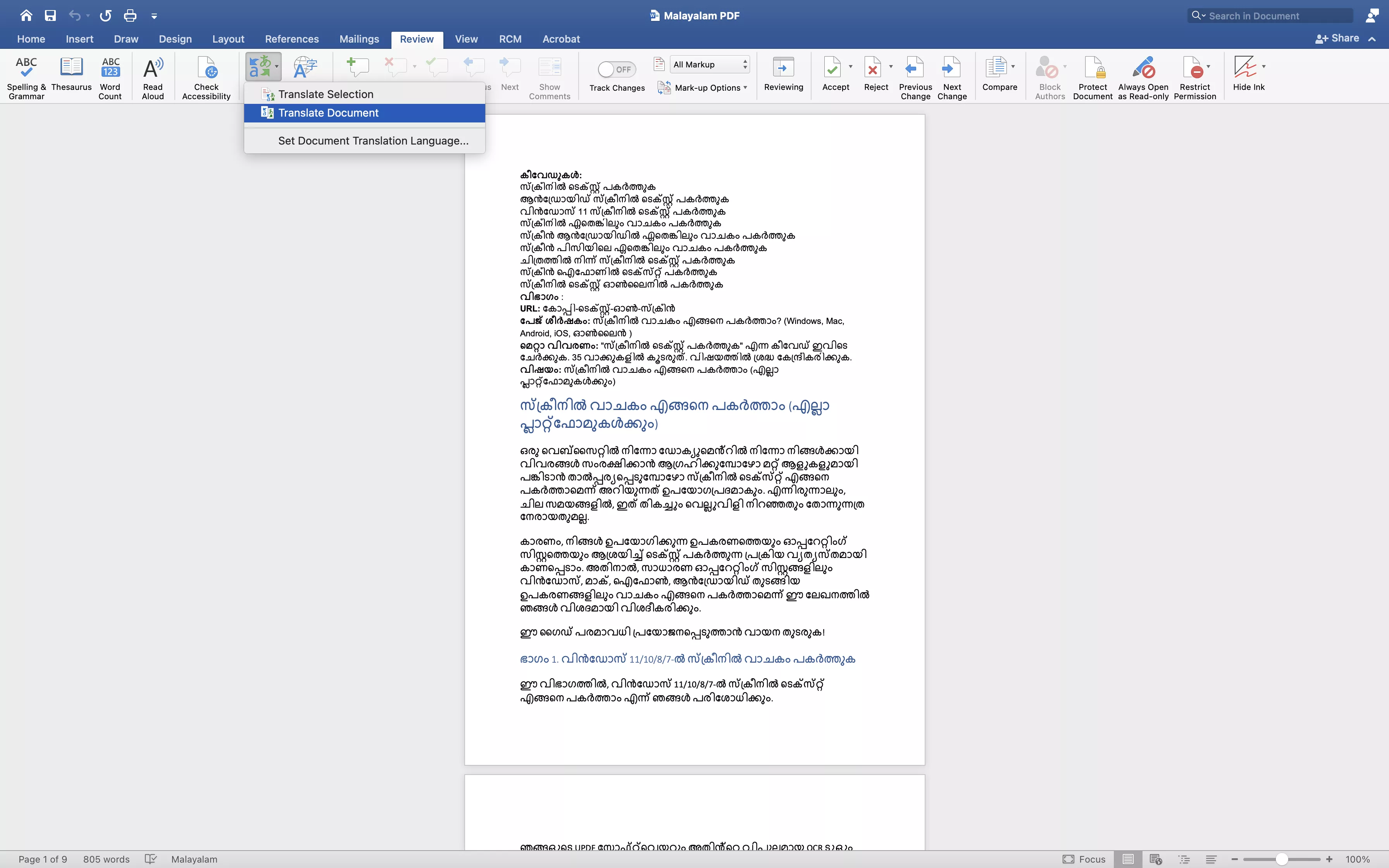Adjust the zoom slider
This screenshot has width=1389, height=868.
point(1282,859)
